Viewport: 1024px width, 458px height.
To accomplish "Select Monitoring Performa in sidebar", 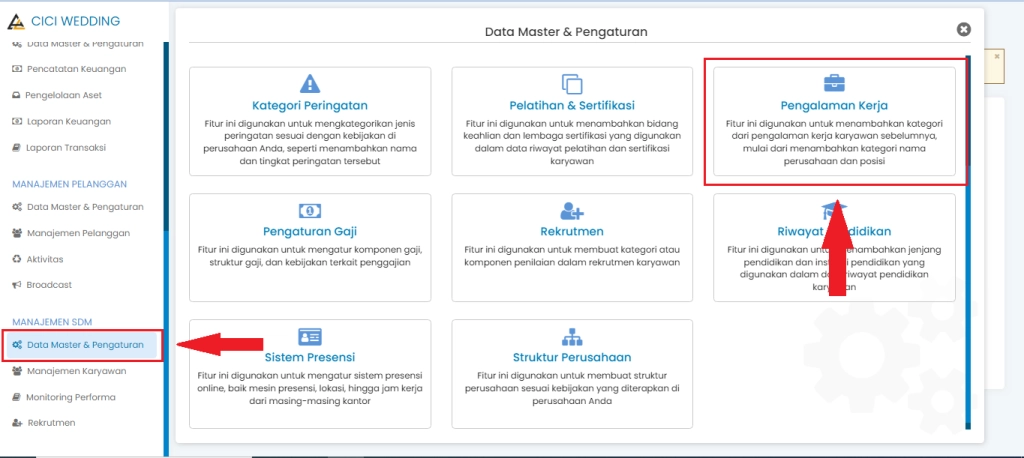I will pos(71,397).
